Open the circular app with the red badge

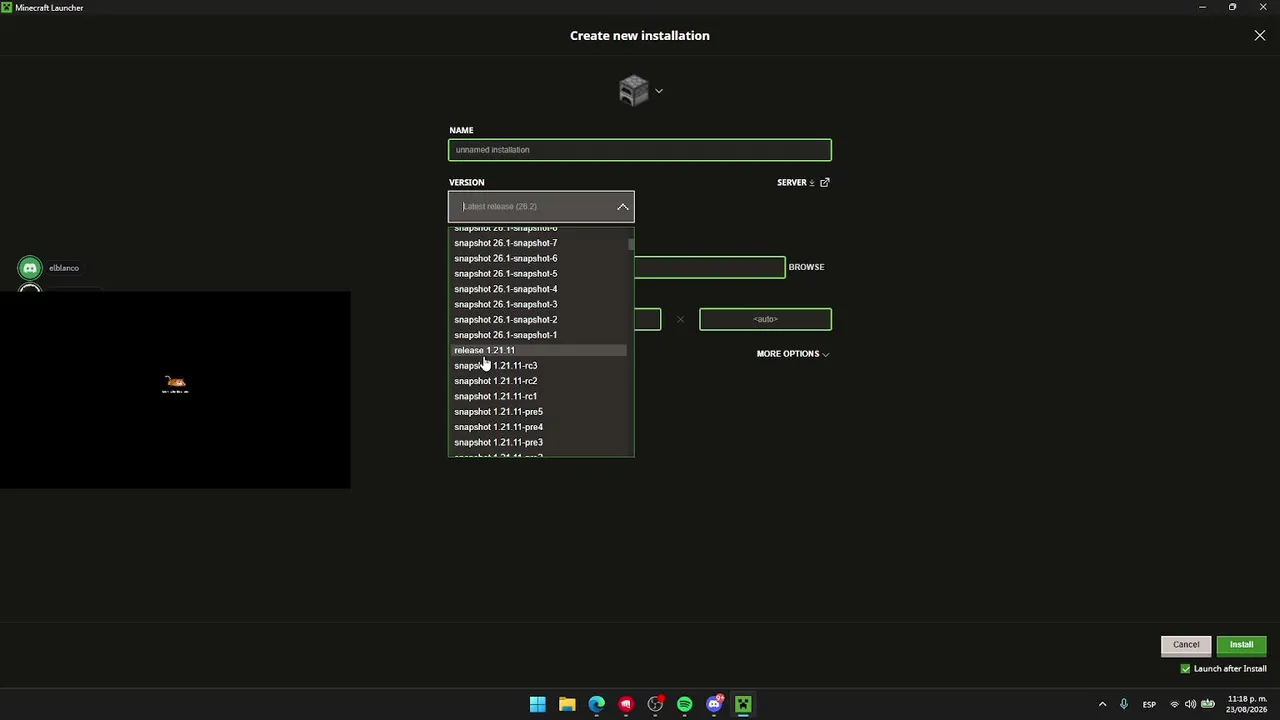click(x=655, y=705)
